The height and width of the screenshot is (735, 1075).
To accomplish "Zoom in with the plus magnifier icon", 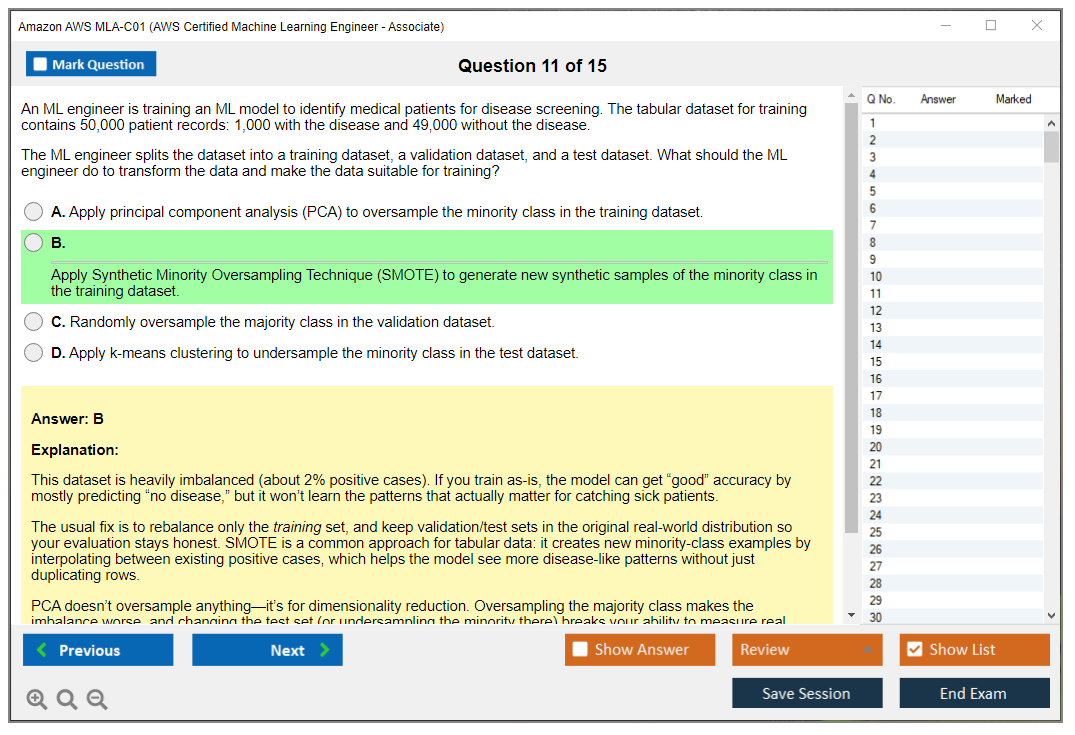I will point(37,699).
